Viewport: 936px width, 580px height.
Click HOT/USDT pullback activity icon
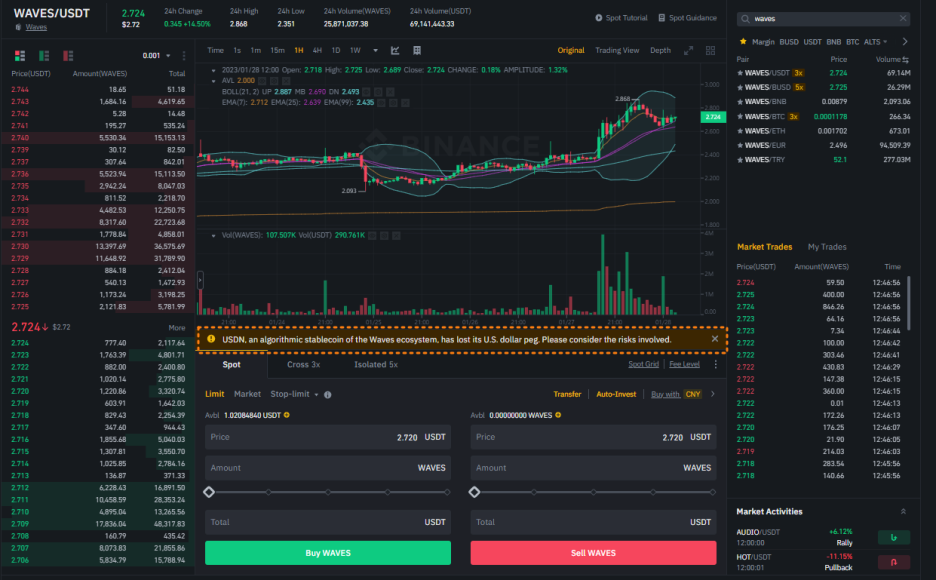pos(894,562)
